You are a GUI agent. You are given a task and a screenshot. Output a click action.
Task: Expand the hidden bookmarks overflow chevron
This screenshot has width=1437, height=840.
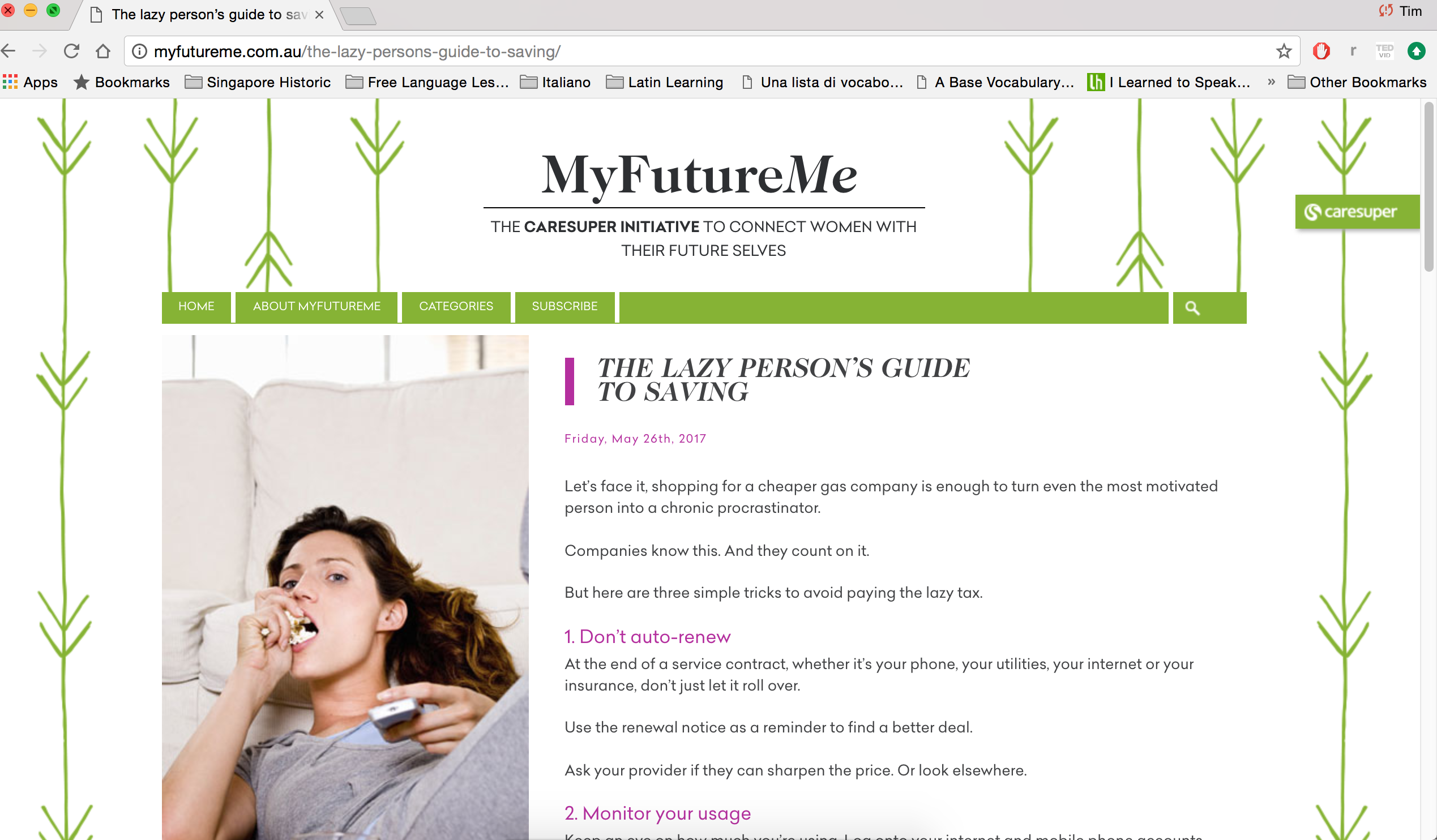pos(1271,82)
